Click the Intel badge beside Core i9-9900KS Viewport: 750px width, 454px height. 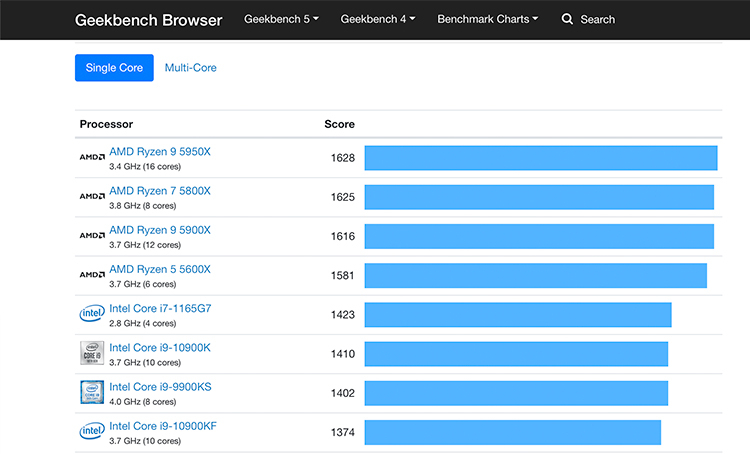click(x=91, y=392)
